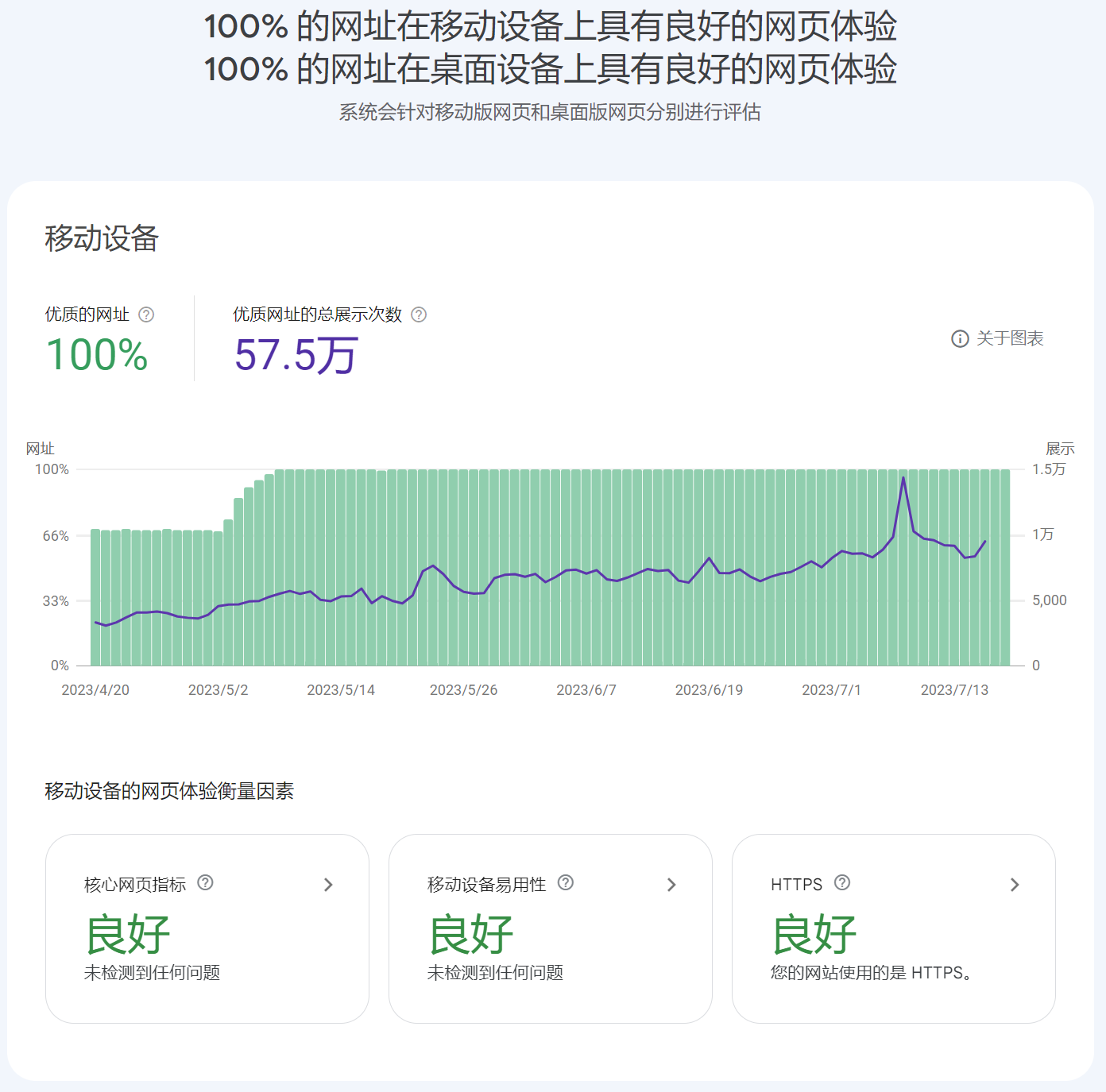This screenshot has height=1092, width=1106.
Task: Open help icon next to 核心网页指标
Action: click(205, 882)
